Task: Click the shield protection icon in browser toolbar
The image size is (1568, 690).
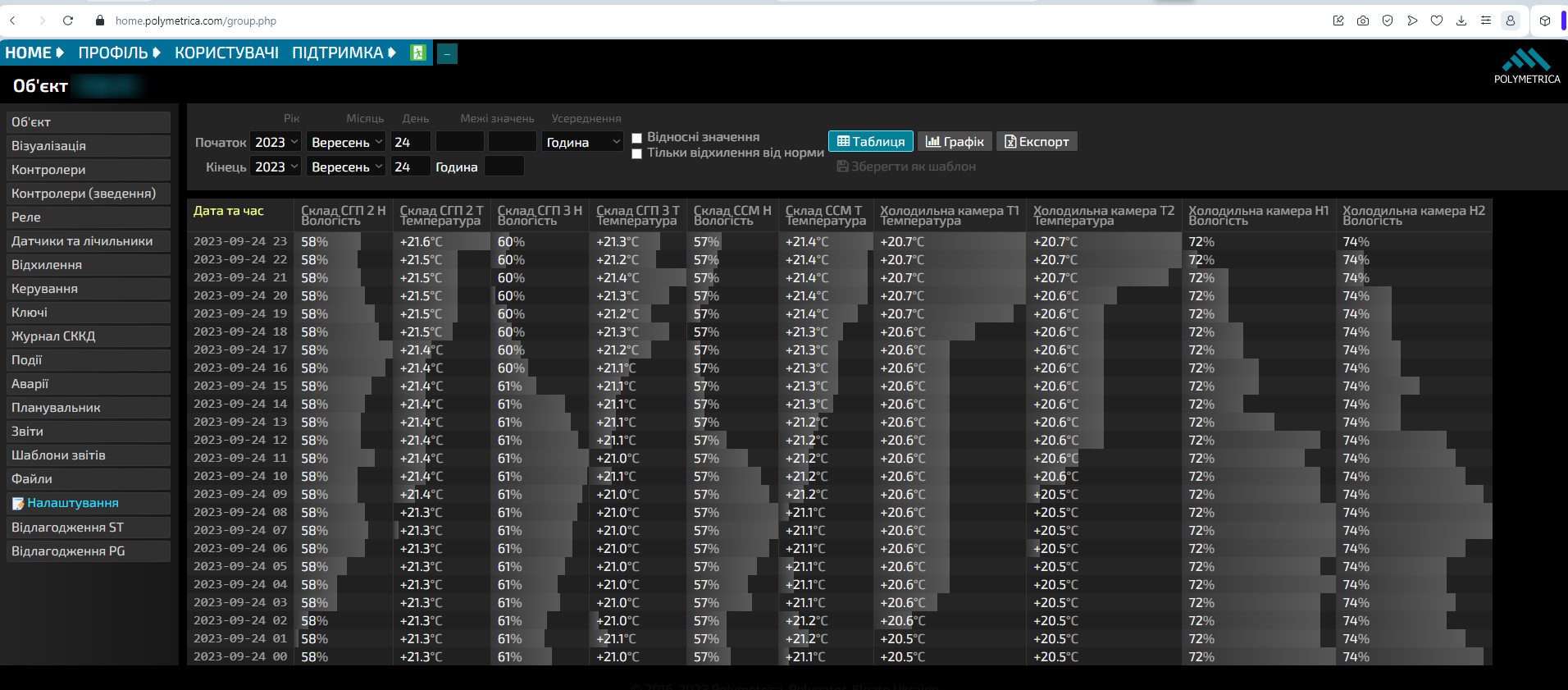Action: [1388, 21]
